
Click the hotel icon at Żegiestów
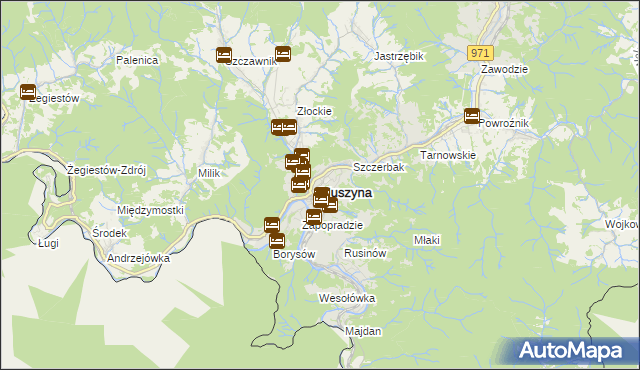[28, 92]
